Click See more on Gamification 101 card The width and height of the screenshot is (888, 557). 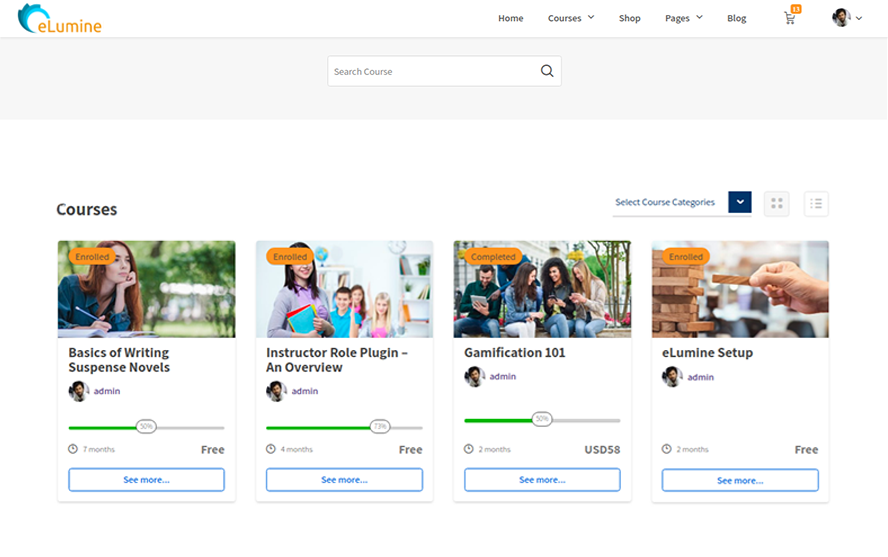click(542, 479)
